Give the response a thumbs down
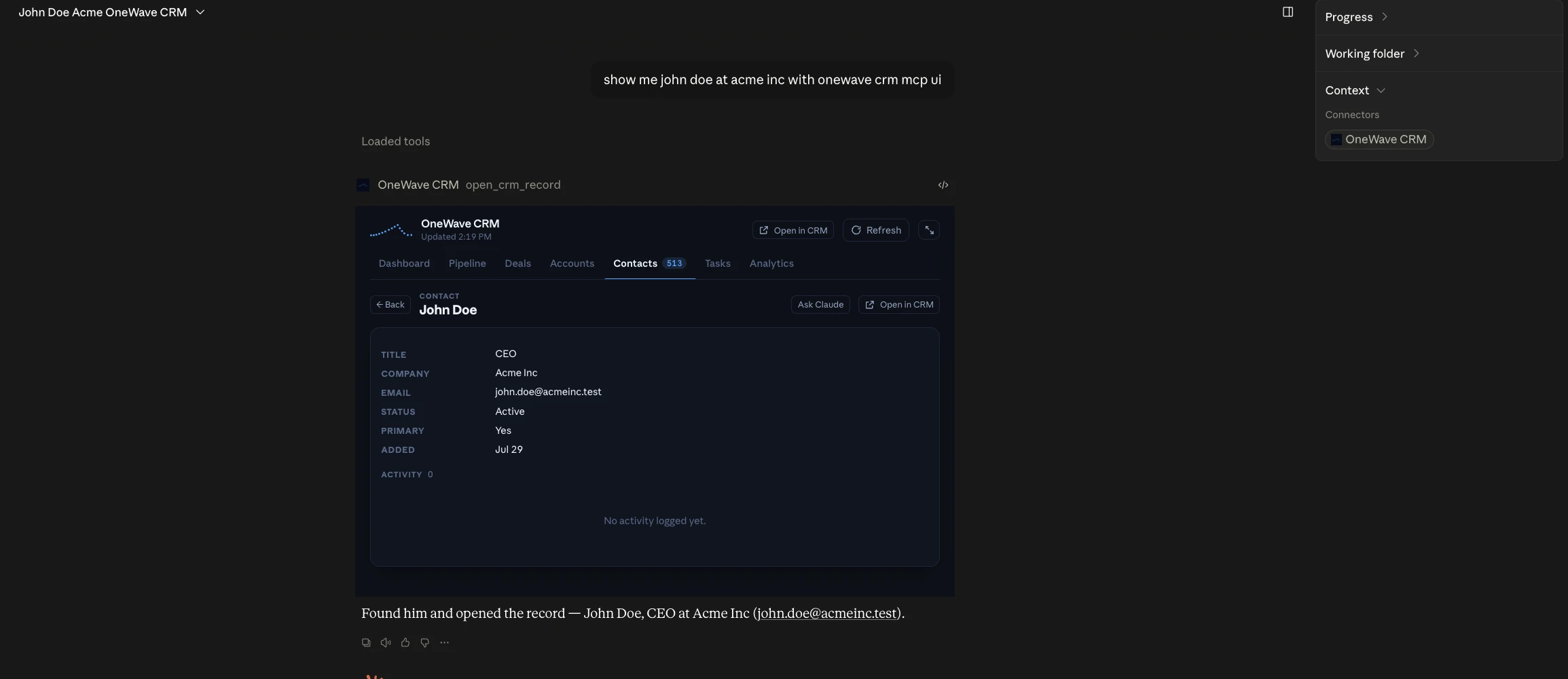Viewport: 1568px width, 679px height. pos(424,642)
